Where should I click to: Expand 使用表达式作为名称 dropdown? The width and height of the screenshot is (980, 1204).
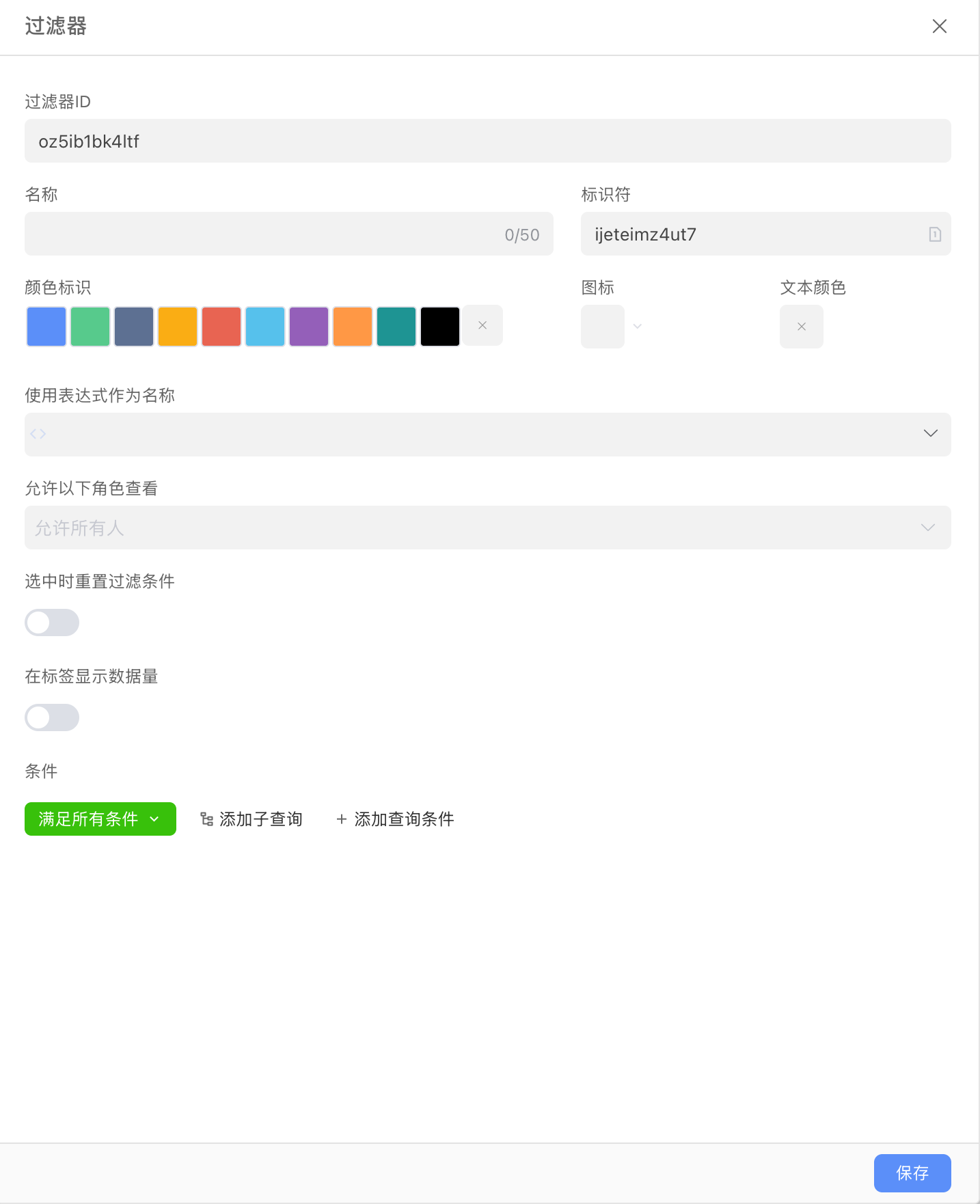click(x=930, y=434)
